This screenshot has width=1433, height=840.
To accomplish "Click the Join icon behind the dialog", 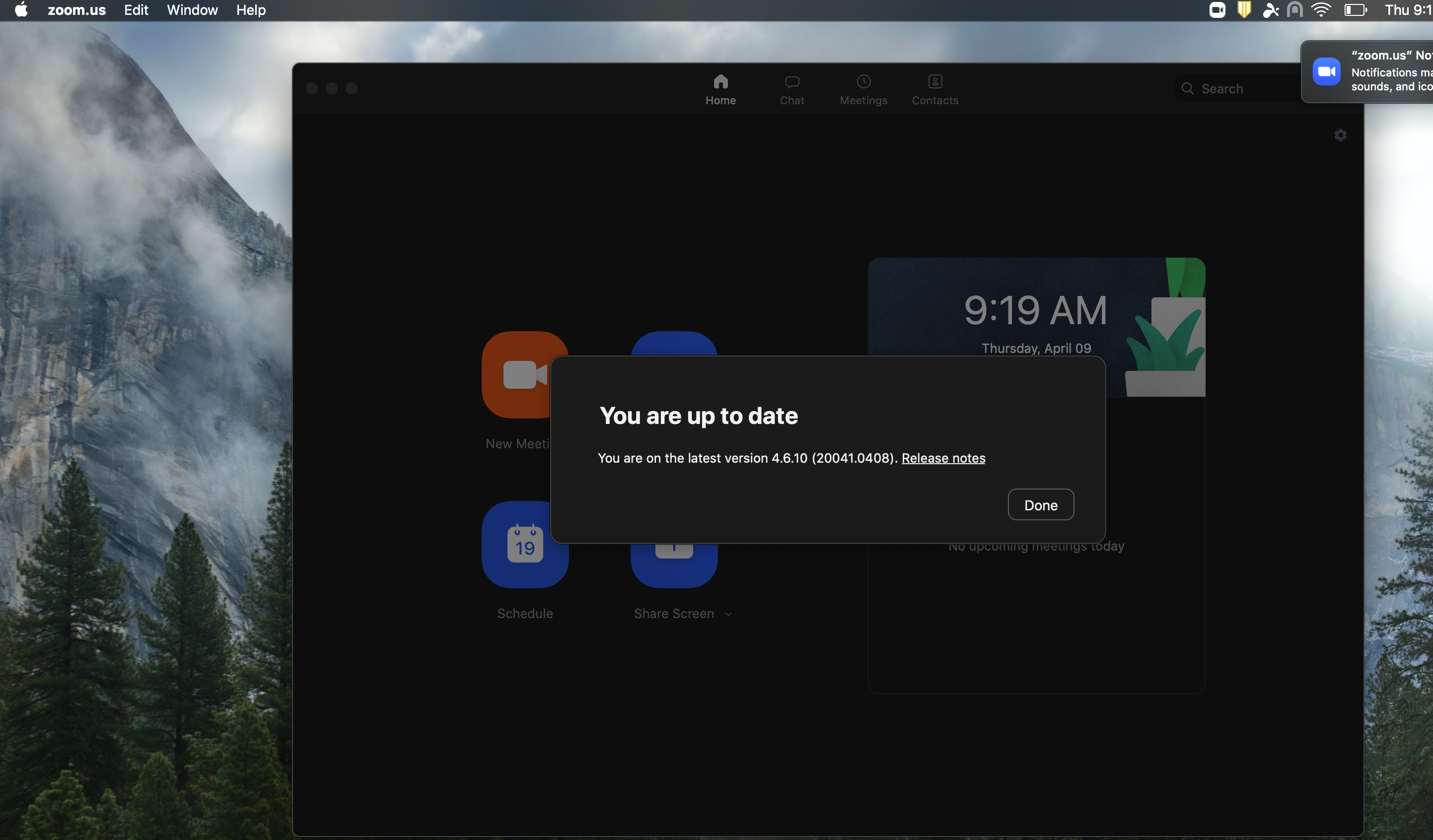I will 674,344.
